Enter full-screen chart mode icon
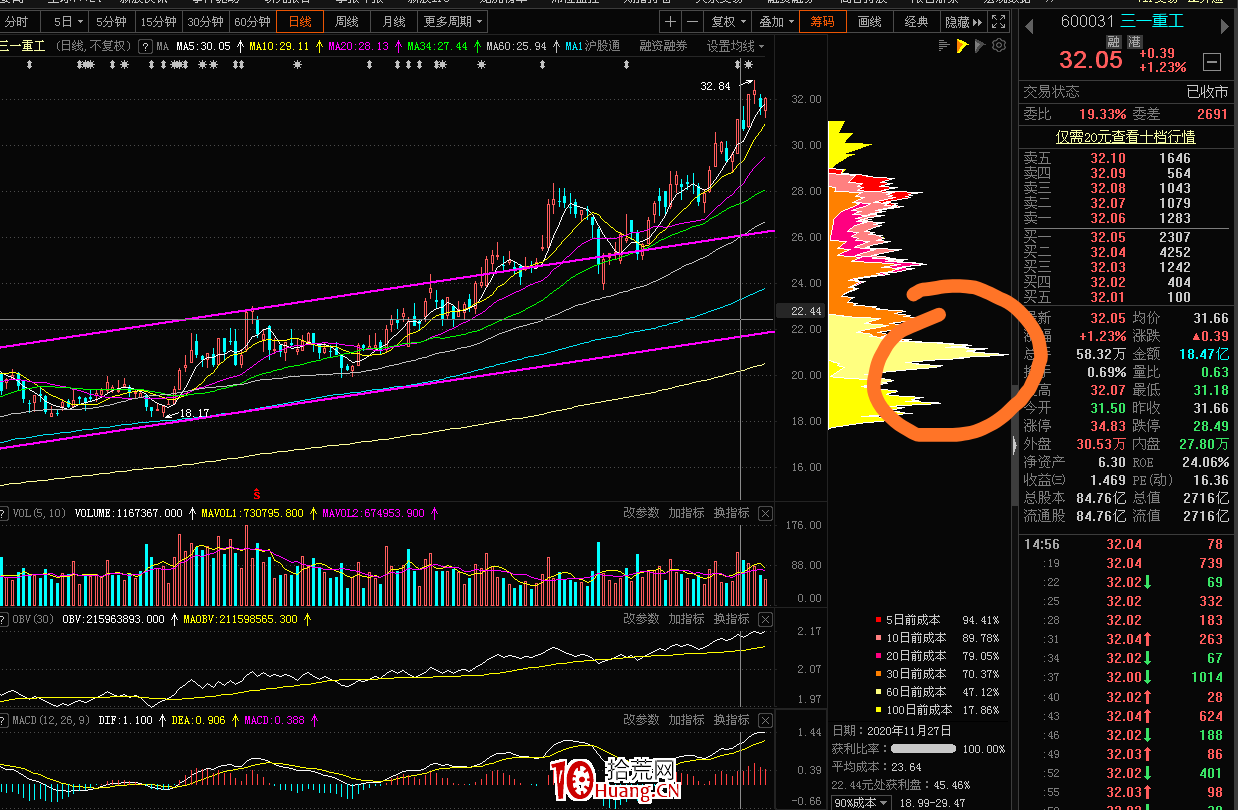Screen dimensions: 1238x810 (x=998, y=21)
